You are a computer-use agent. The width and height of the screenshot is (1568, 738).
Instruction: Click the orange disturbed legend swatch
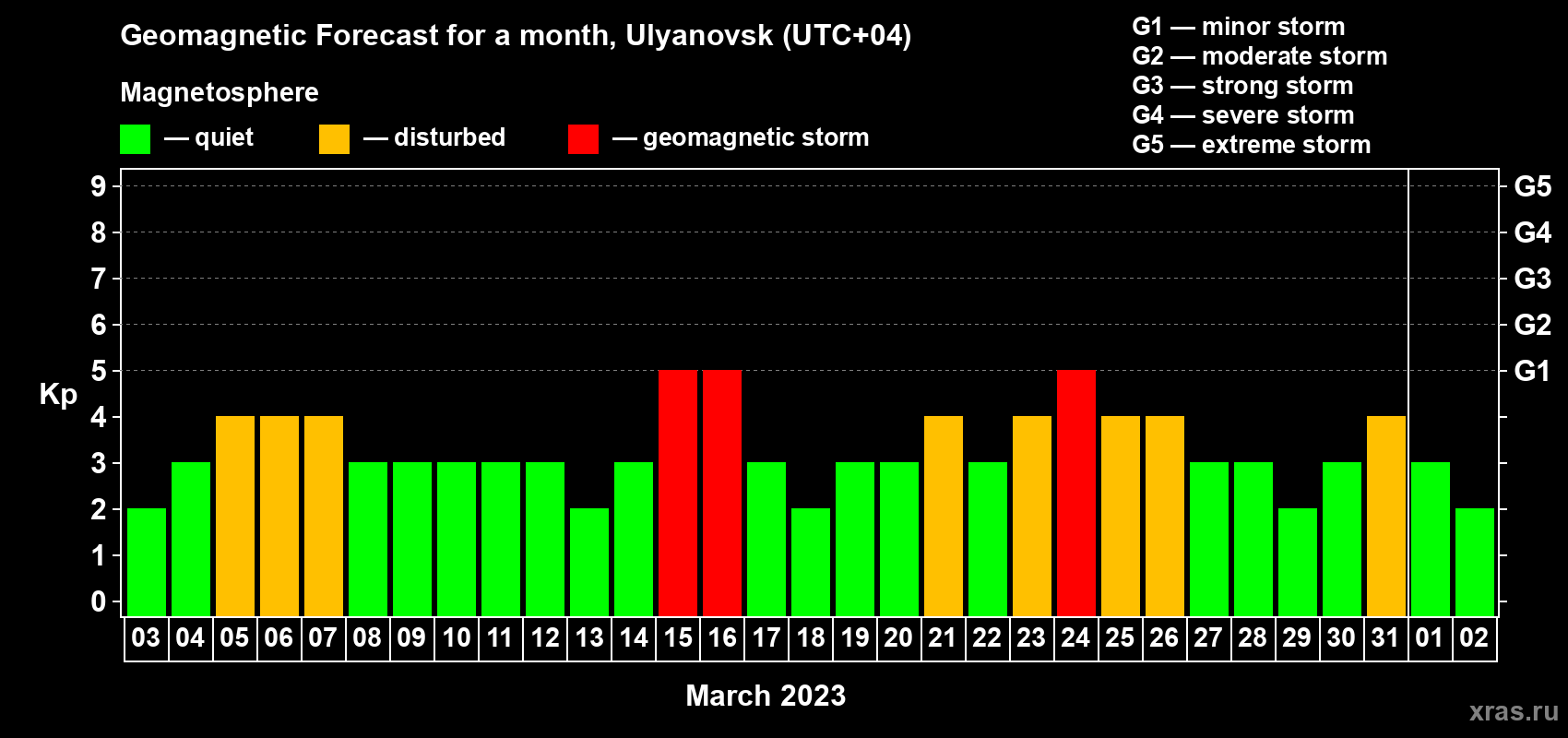334,139
